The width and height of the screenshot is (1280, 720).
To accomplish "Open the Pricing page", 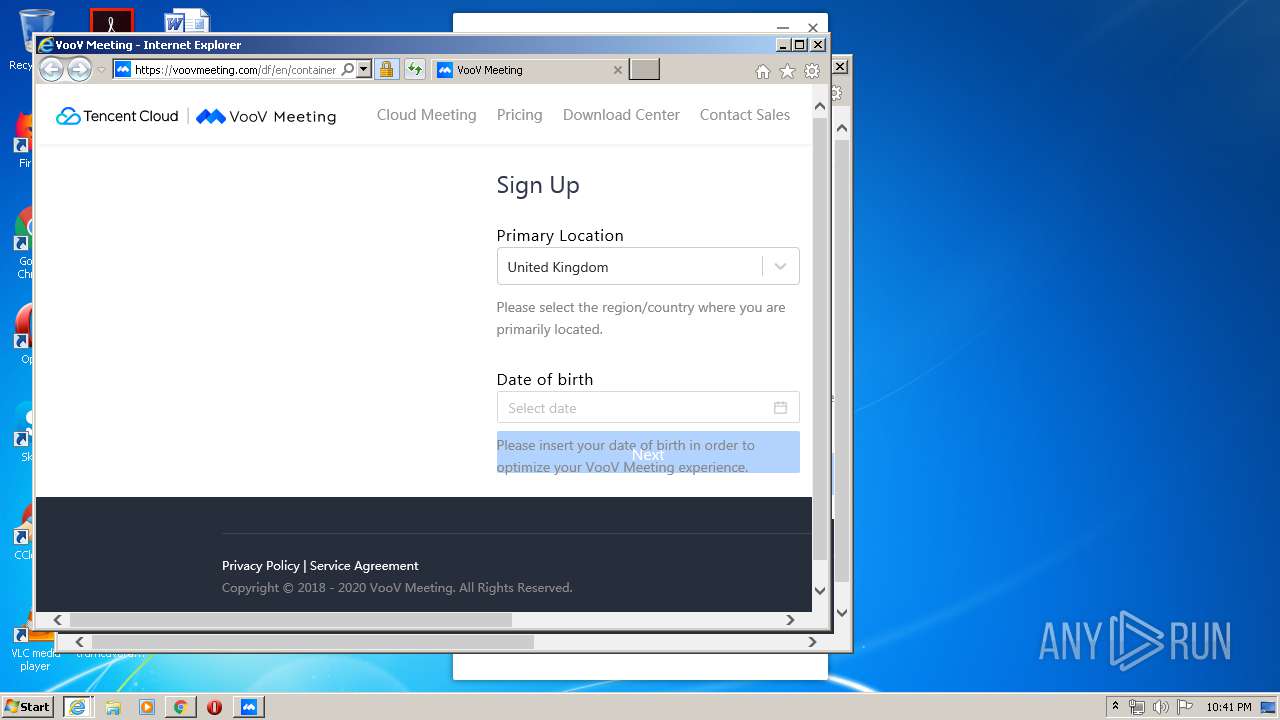I will (x=520, y=115).
